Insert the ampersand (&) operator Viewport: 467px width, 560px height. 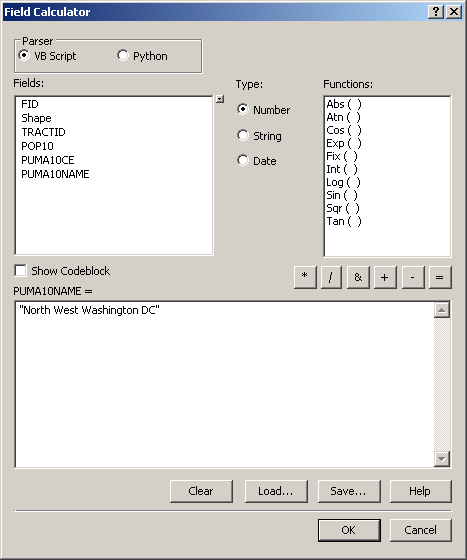[358, 277]
